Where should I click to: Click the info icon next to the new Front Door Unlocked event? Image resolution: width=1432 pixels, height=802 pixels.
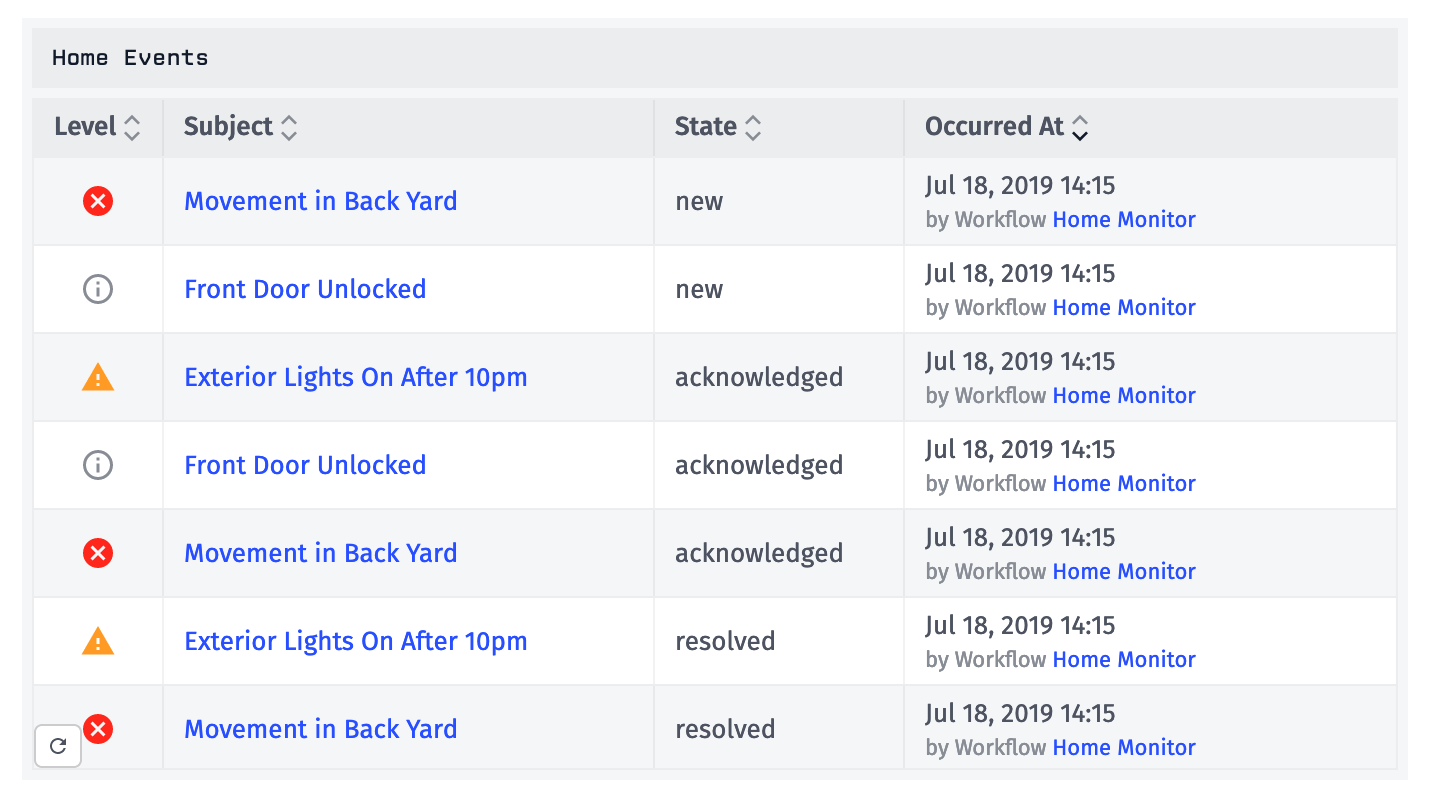tap(97, 289)
